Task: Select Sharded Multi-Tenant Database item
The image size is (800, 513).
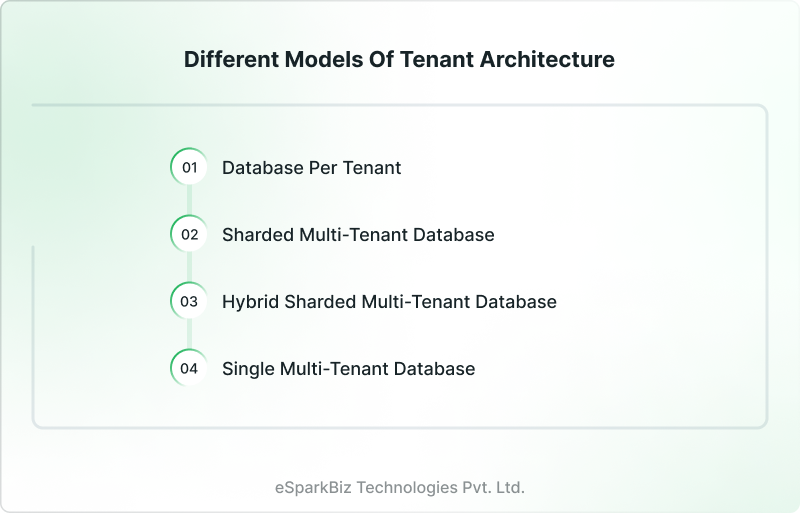Action: click(358, 235)
